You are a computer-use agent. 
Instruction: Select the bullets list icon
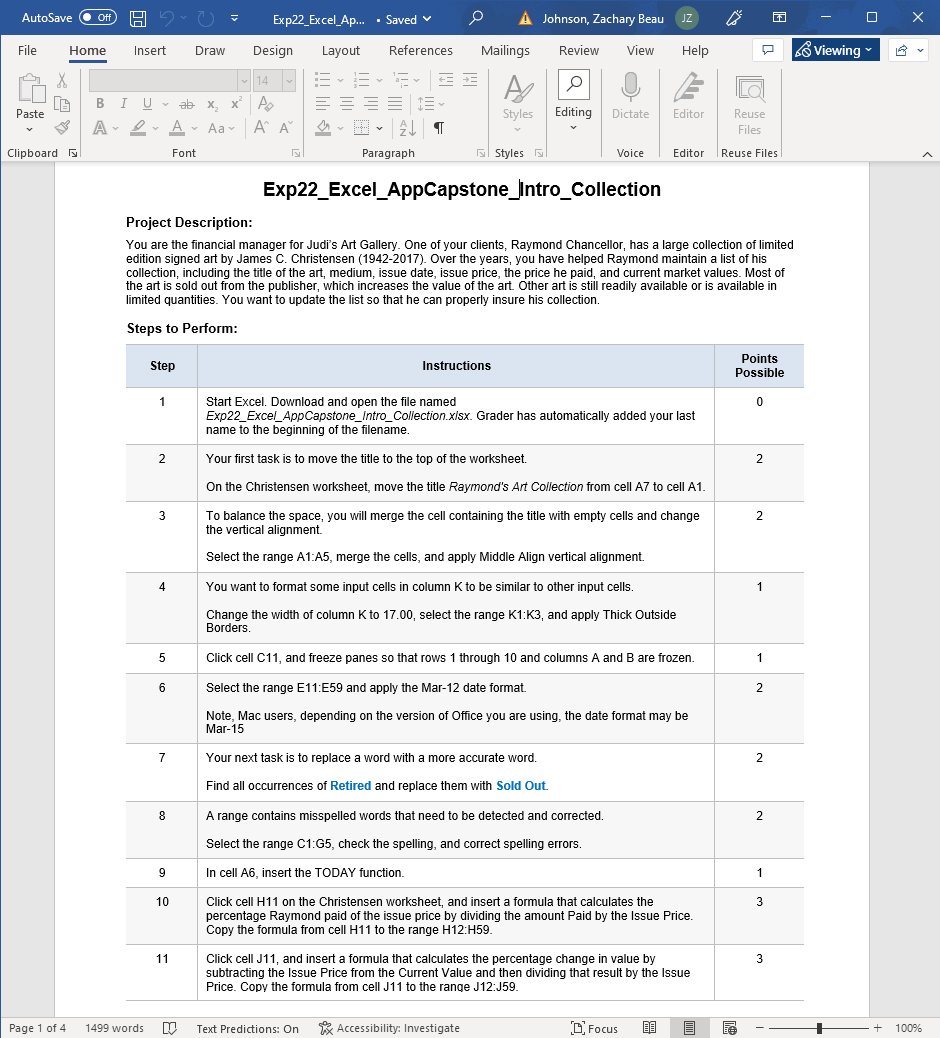(x=322, y=80)
